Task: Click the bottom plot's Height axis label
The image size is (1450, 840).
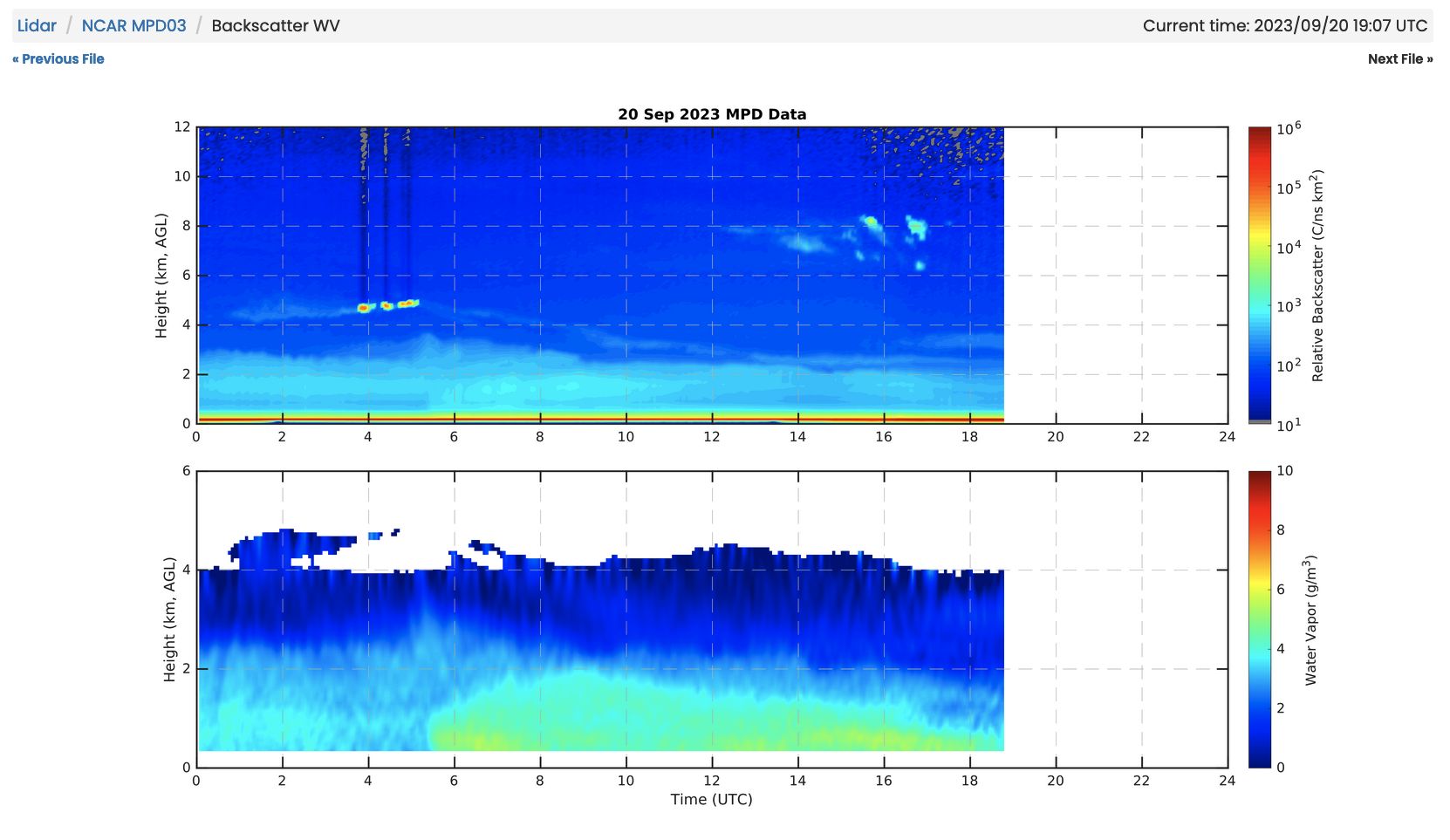Action: tap(169, 619)
